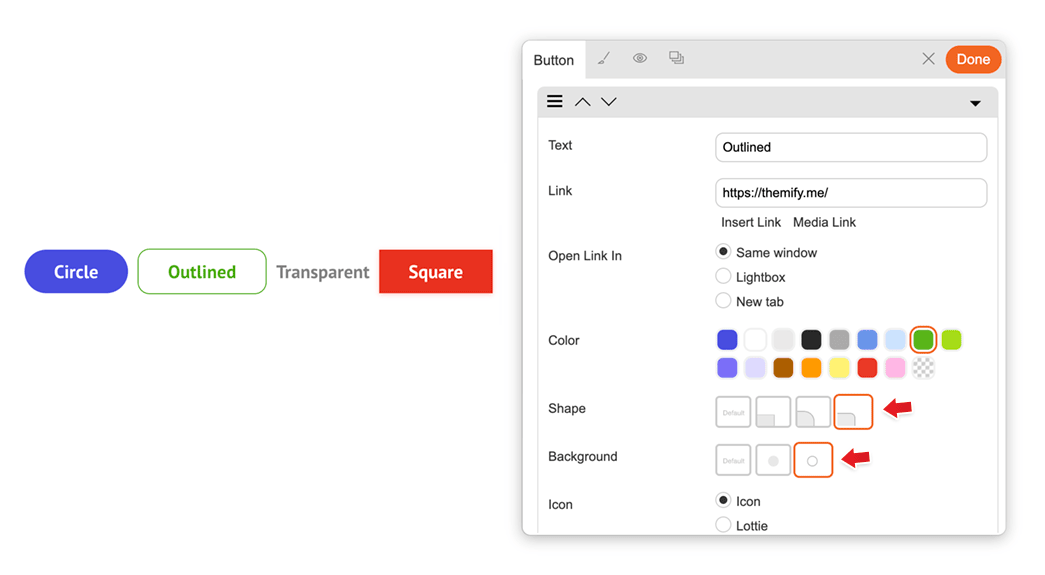Click the orange Done button
Screen dimensions: 1045x575
973,59
